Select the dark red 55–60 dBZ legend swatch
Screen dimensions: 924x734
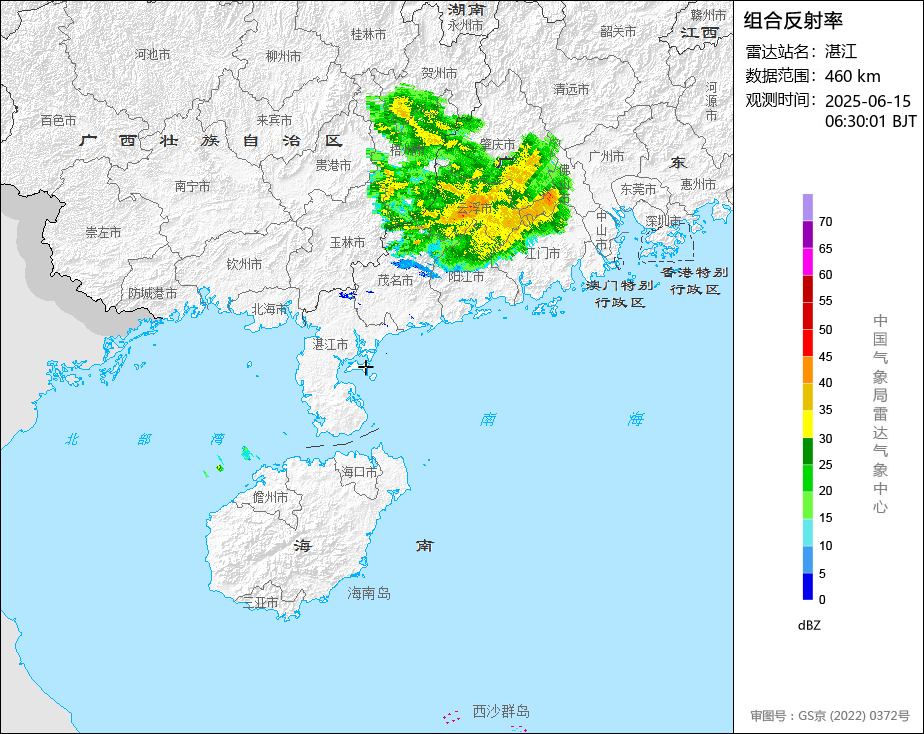coord(807,289)
